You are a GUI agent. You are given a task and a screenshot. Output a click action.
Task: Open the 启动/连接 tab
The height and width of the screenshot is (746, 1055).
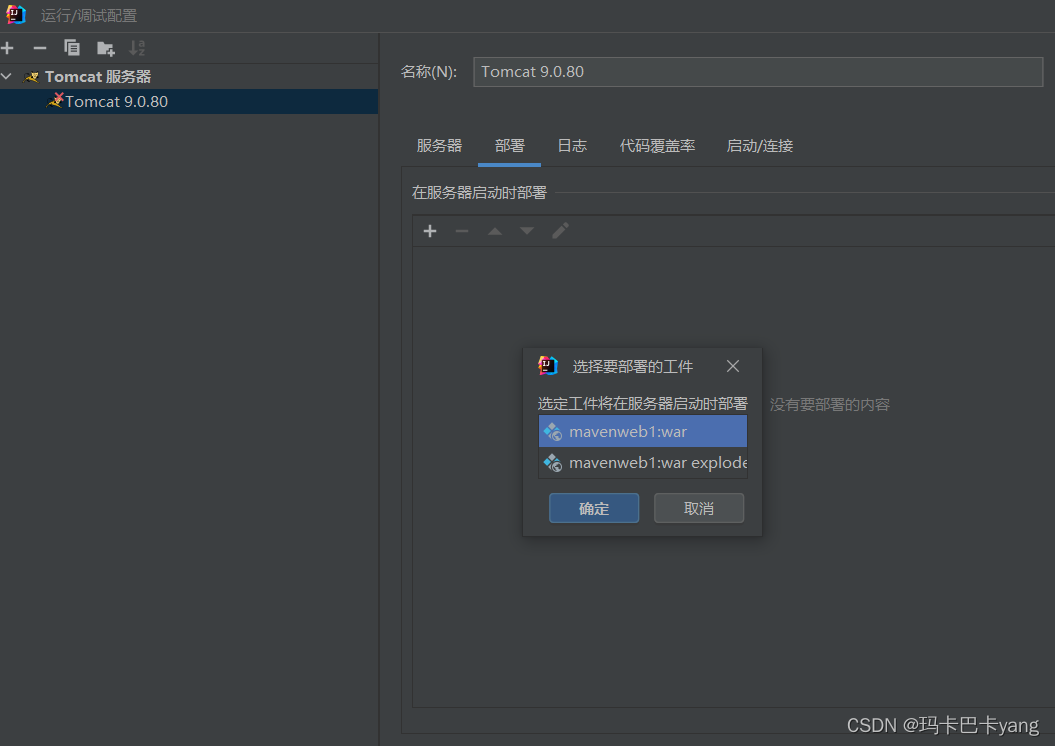pos(760,145)
